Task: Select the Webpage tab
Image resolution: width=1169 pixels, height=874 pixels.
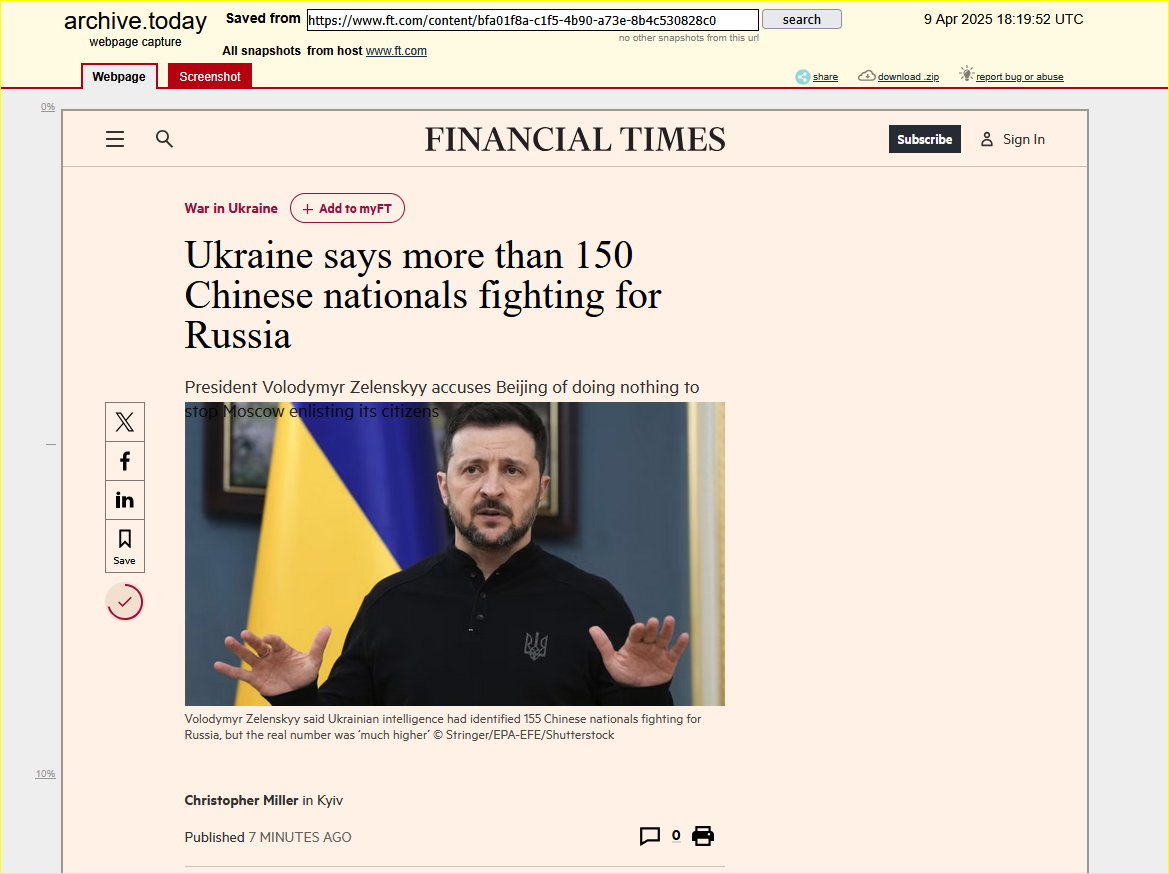Action: [x=119, y=76]
